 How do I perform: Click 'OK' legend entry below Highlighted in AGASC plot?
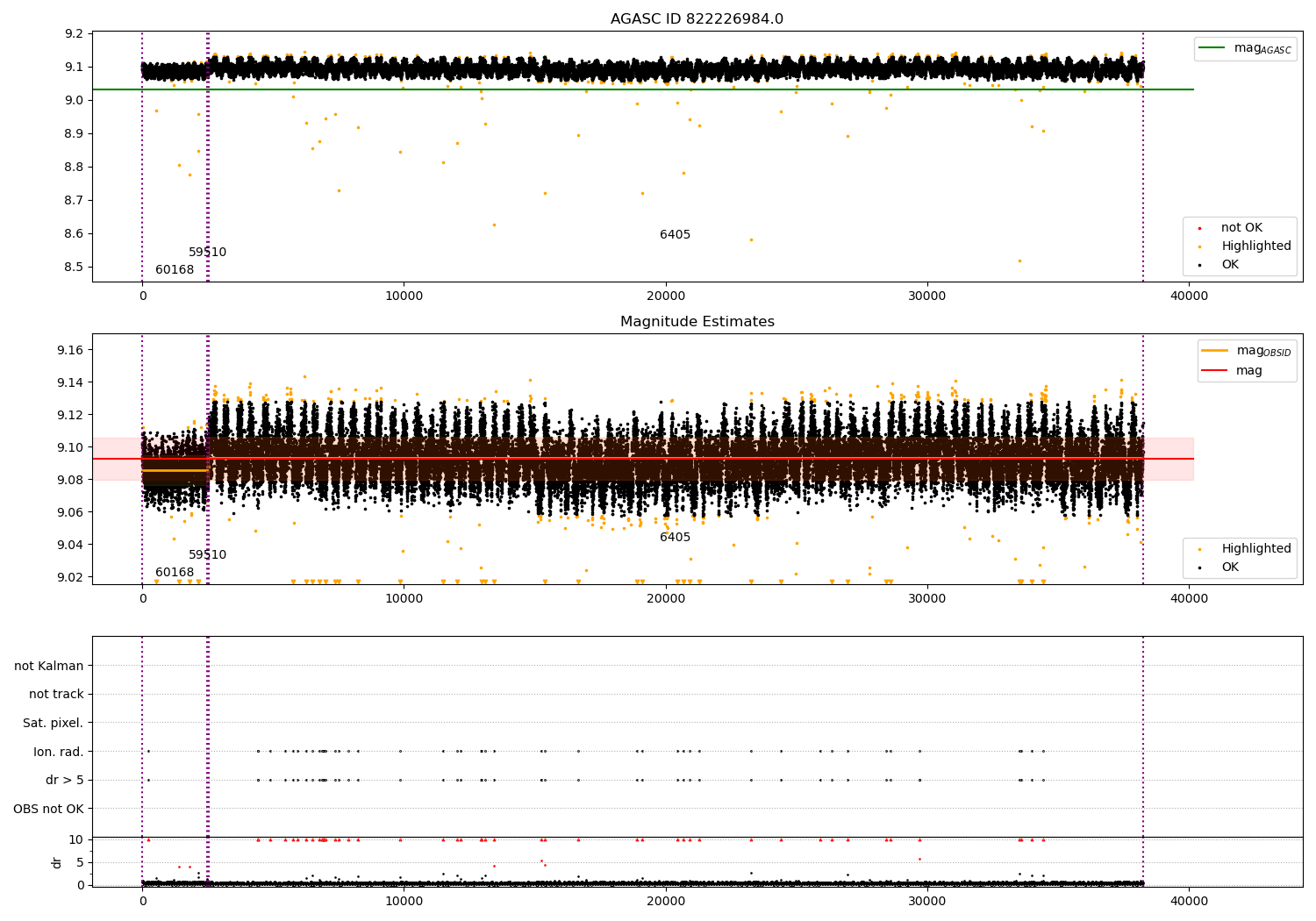[1219, 265]
